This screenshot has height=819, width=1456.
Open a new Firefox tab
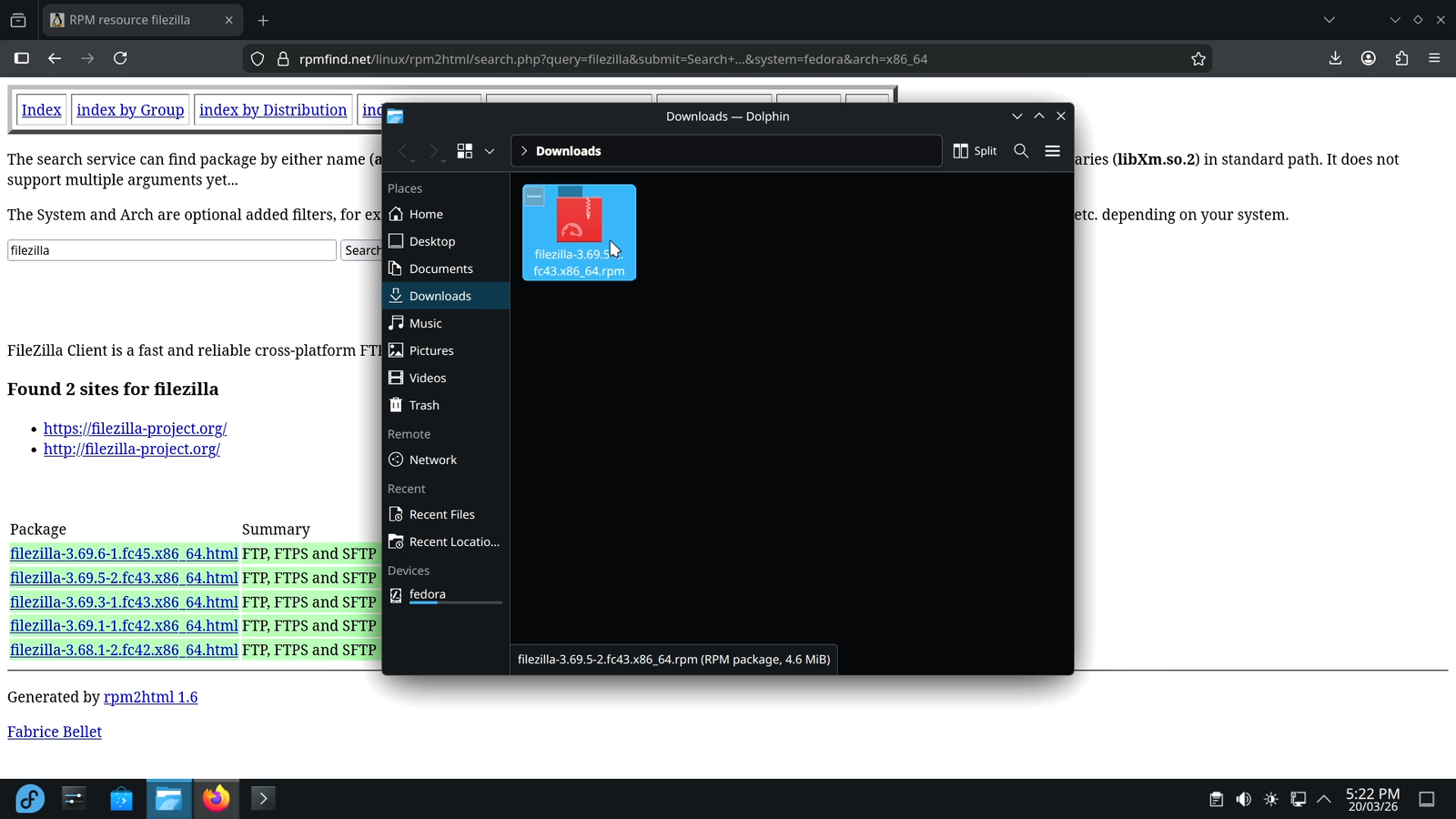tap(263, 20)
